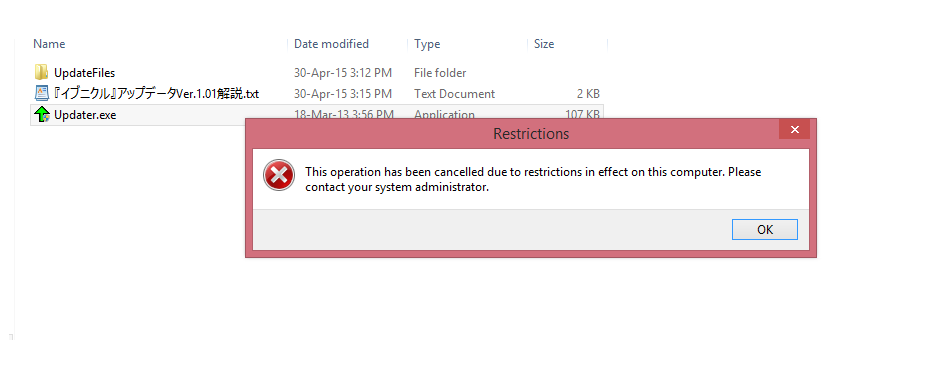The image size is (944, 370).
Task: Click the 2 KB size cell
Action: (x=588, y=94)
